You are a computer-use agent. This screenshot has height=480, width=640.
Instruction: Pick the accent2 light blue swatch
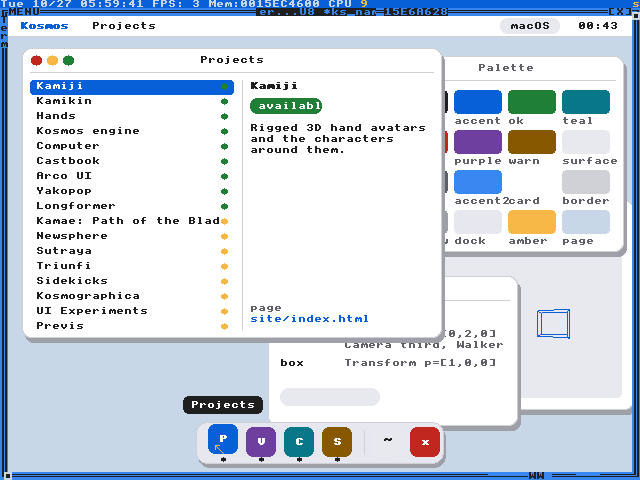[x=478, y=182]
